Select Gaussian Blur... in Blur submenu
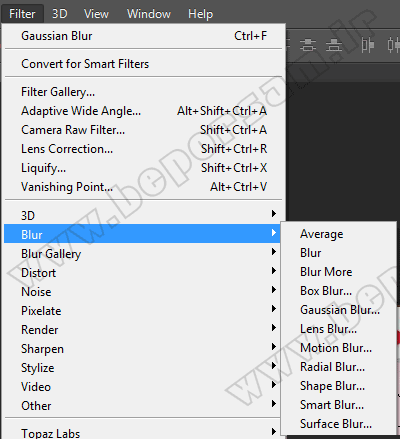The image size is (400, 439). point(339,310)
